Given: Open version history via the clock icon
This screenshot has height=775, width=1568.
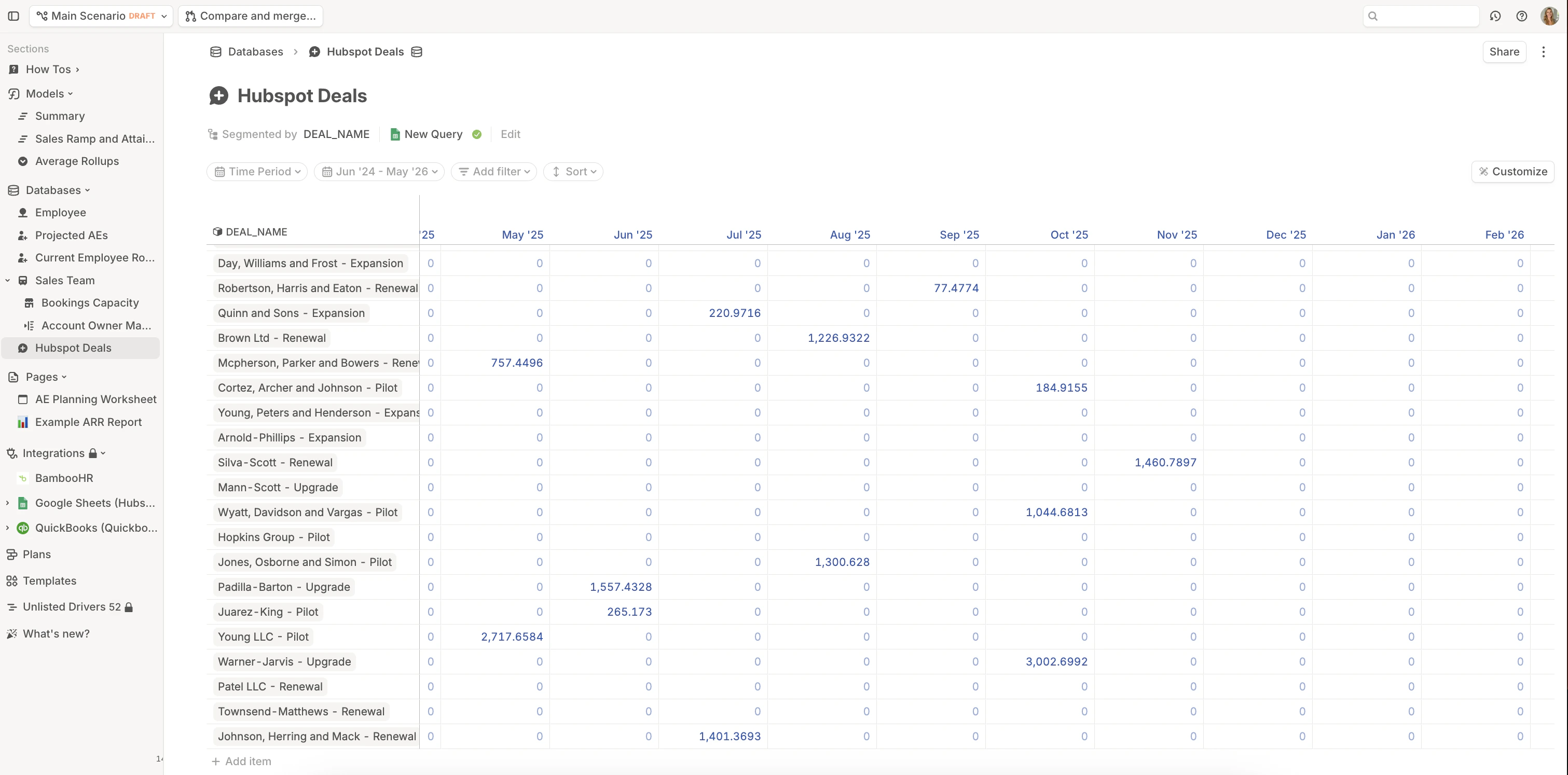Looking at the screenshot, I should click(1495, 17).
